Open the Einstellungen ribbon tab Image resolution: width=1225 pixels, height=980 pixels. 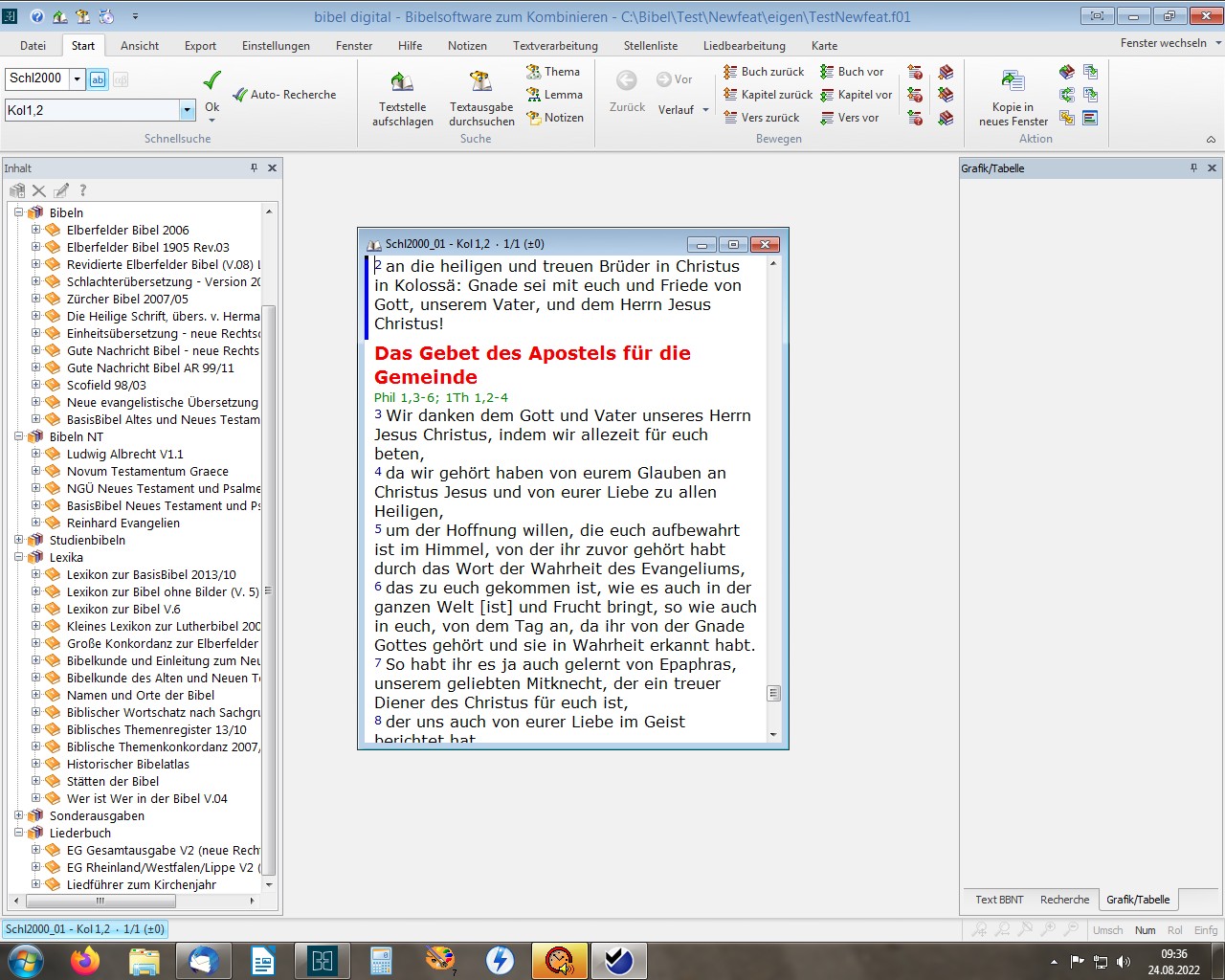276,46
